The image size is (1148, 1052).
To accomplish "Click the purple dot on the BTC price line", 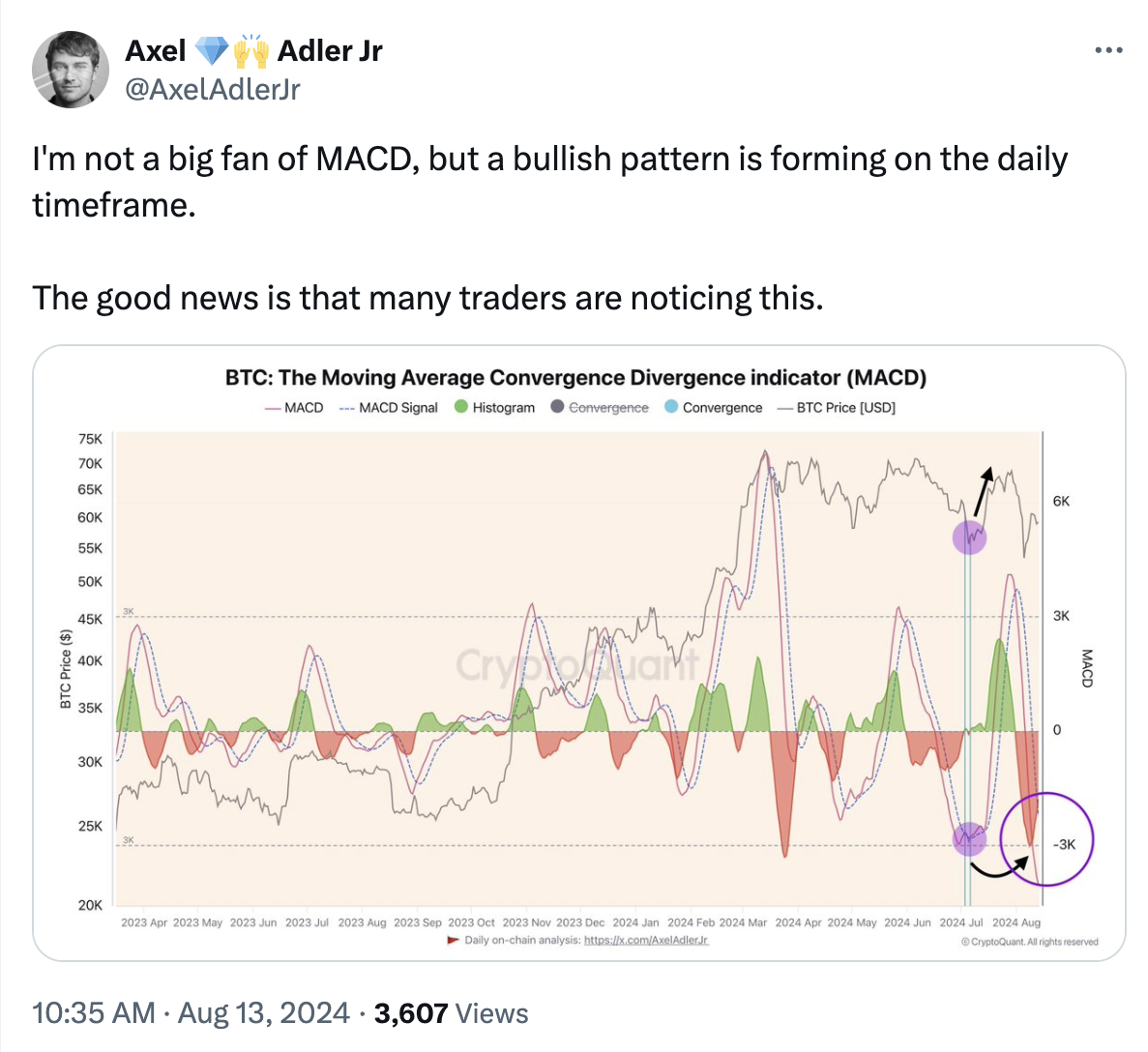I will [x=969, y=537].
